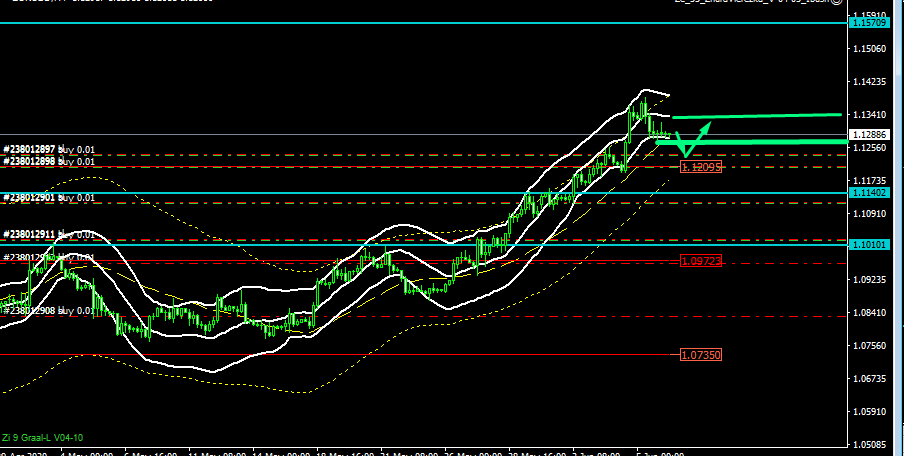904x456 pixels.
Task: Click the cyan 1.15709 price level label
Action: (869, 23)
